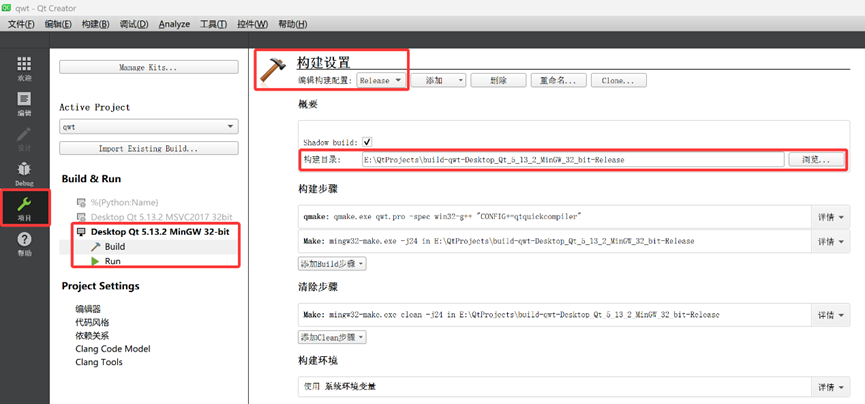Viewport: 865px width, 404px height.
Task: Switch to Debug mode
Action: (24, 174)
